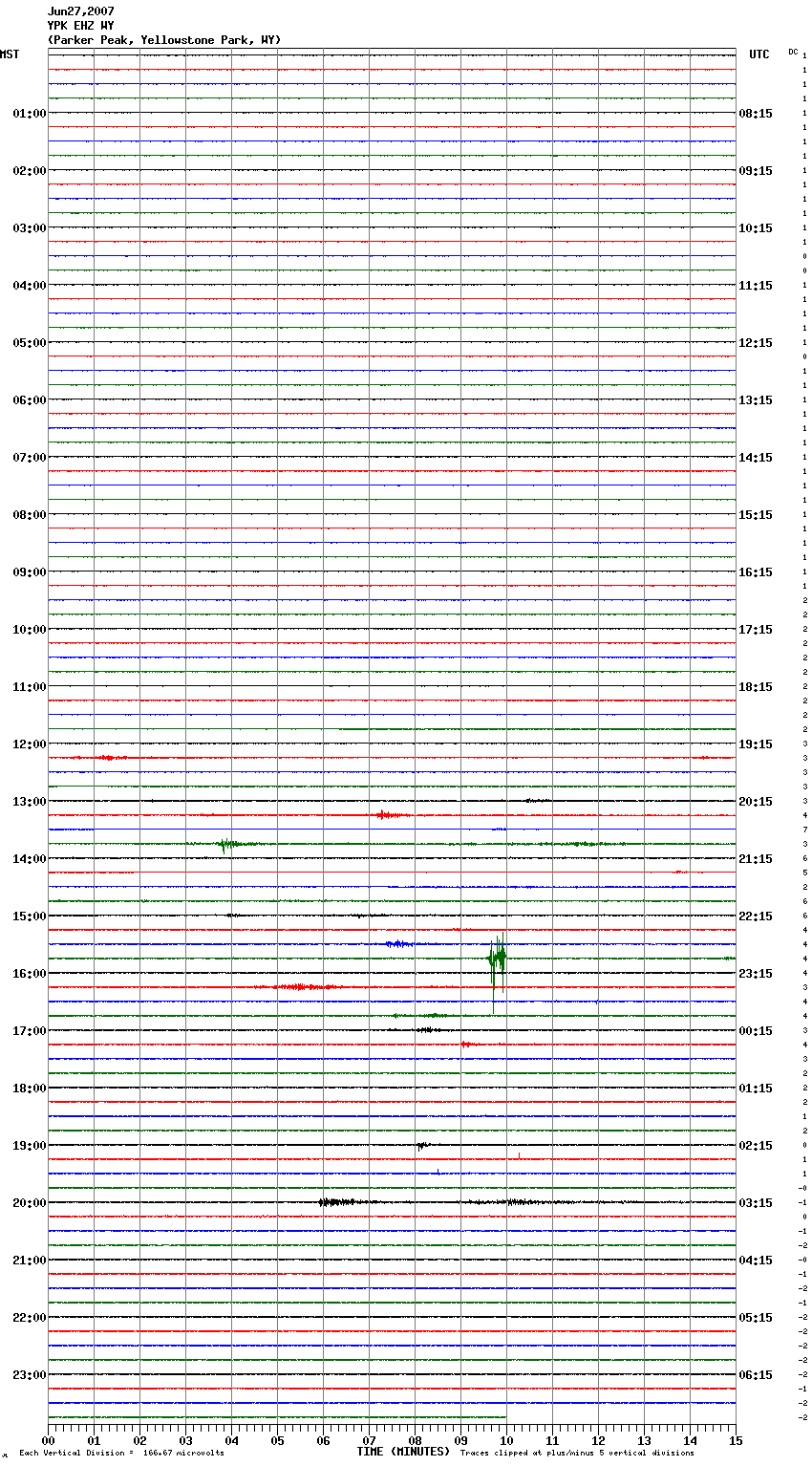
Task: Click the 10:15 UTC time label
Action: coord(756,228)
